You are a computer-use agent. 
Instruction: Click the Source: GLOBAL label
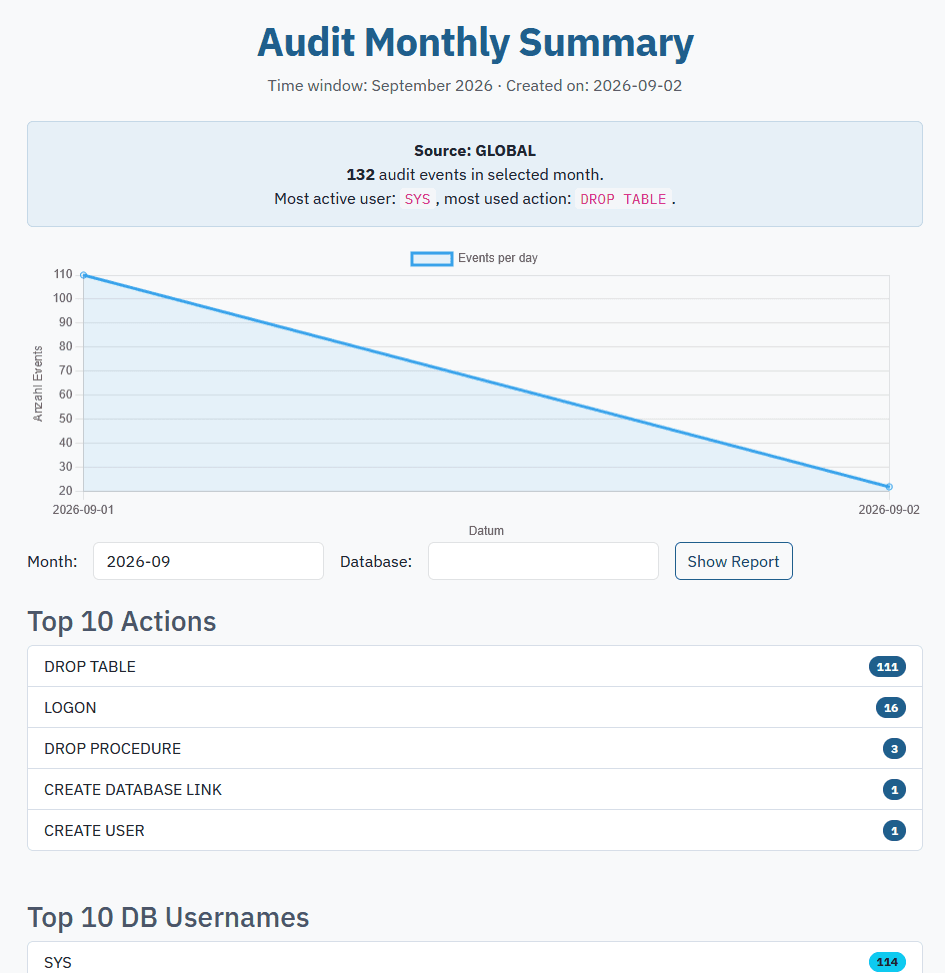(x=475, y=151)
